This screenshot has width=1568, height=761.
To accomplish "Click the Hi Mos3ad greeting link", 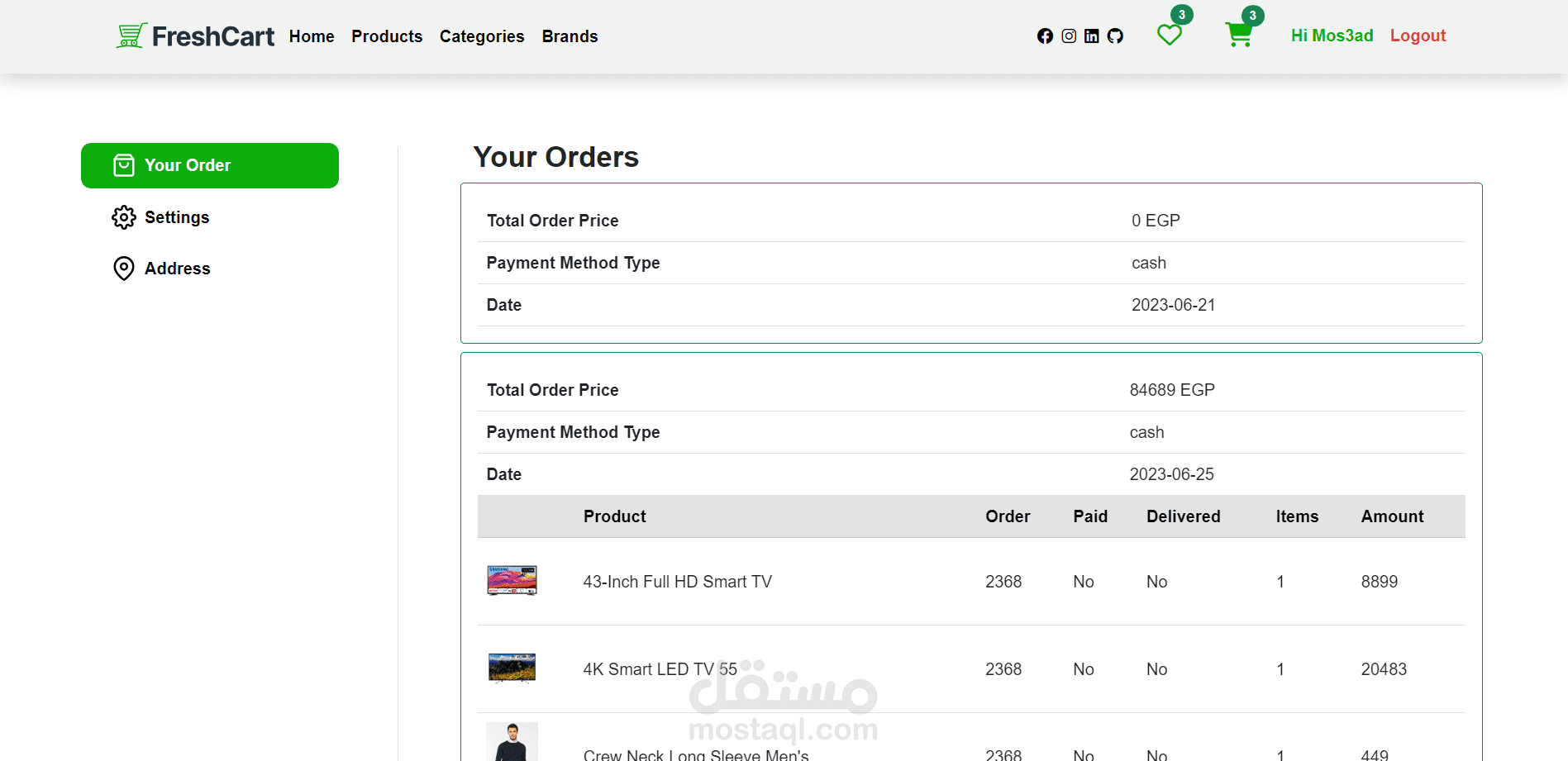I will click(x=1332, y=36).
